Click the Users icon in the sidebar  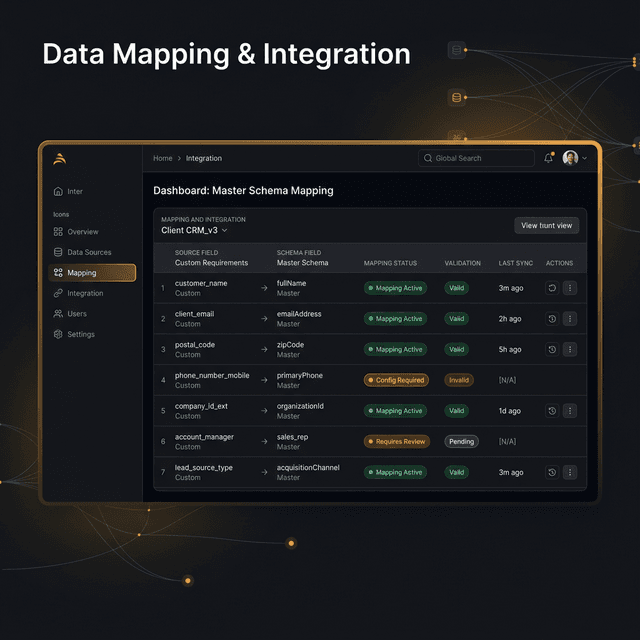[x=58, y=314]
